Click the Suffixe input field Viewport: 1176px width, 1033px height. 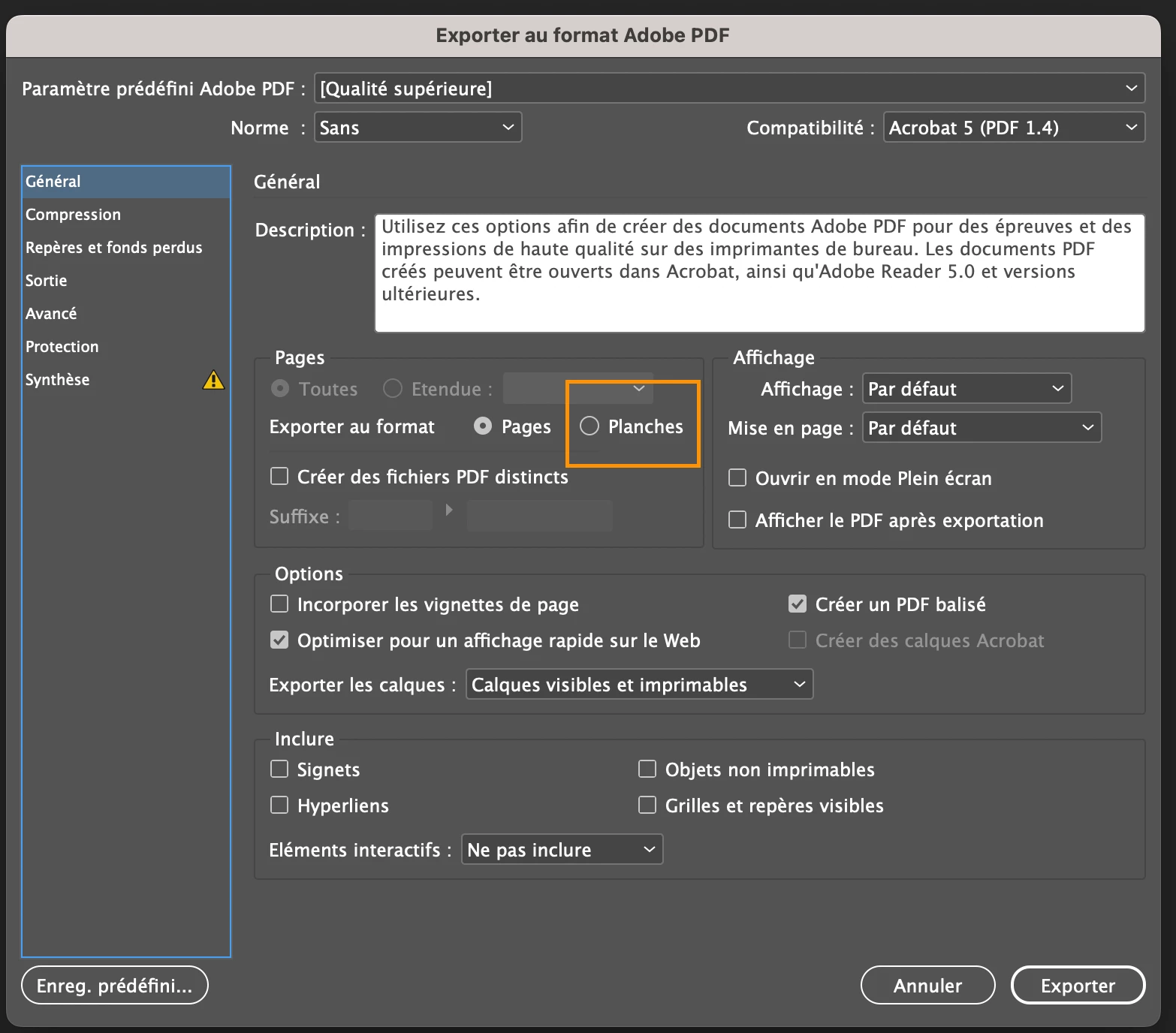click(390, 516)
